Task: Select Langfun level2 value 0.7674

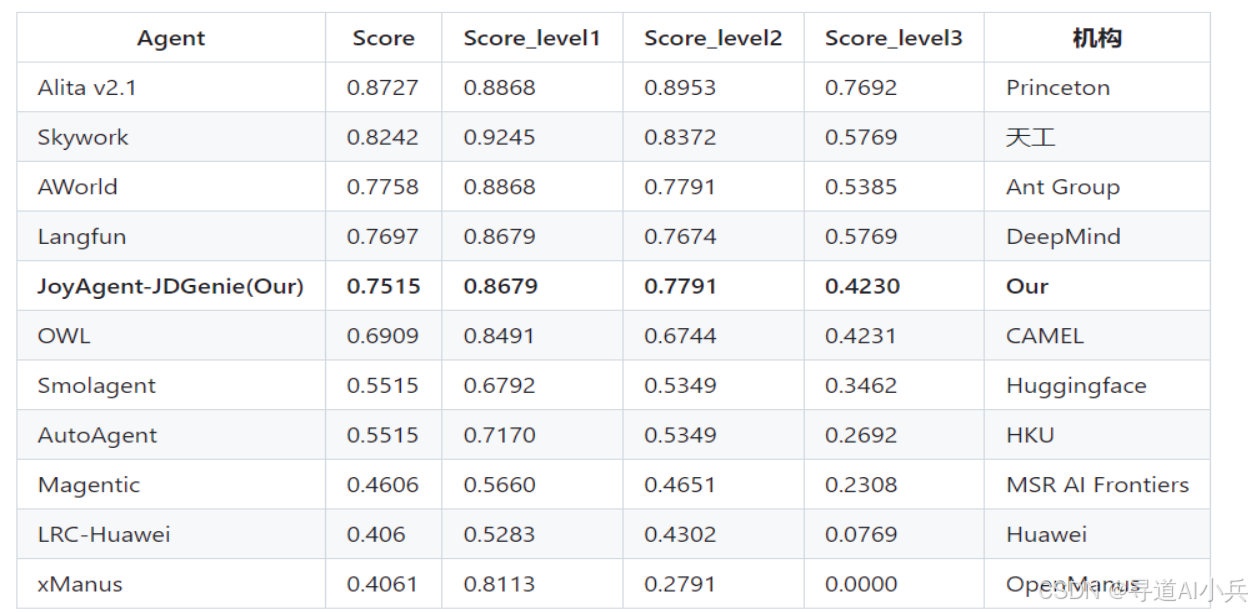Action: click(680, 237)
